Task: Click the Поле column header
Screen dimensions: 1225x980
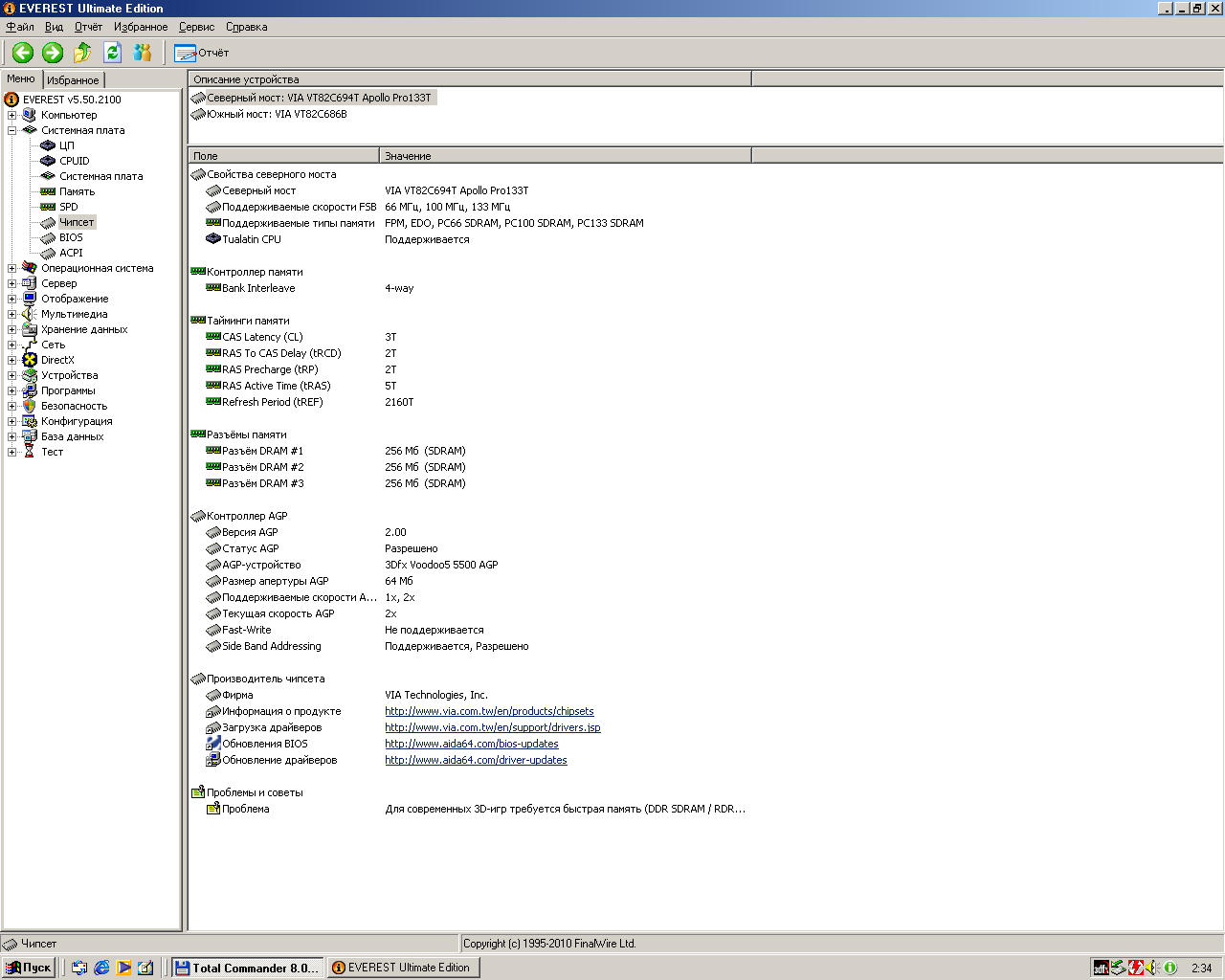Action: tap(284, 156)
